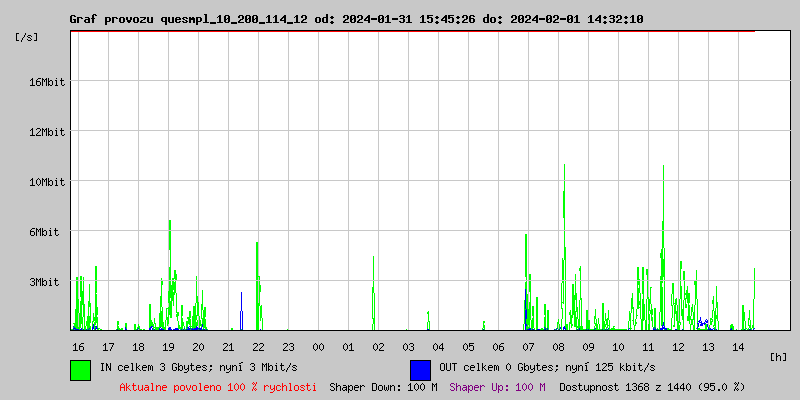
Task: Click the hour 19 marker on the time axis
Action: point(168,346)
